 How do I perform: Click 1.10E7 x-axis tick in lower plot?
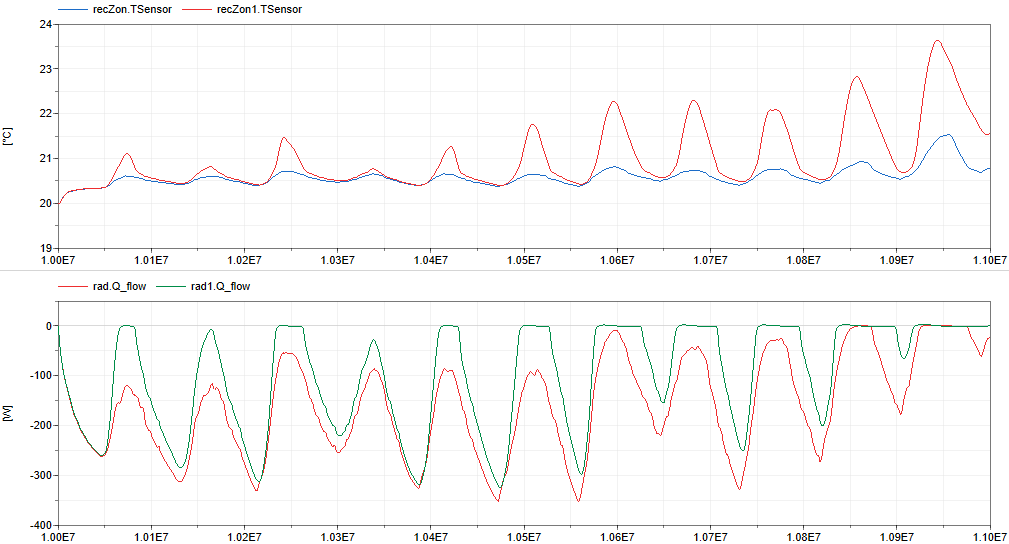(x=988, y=537)
